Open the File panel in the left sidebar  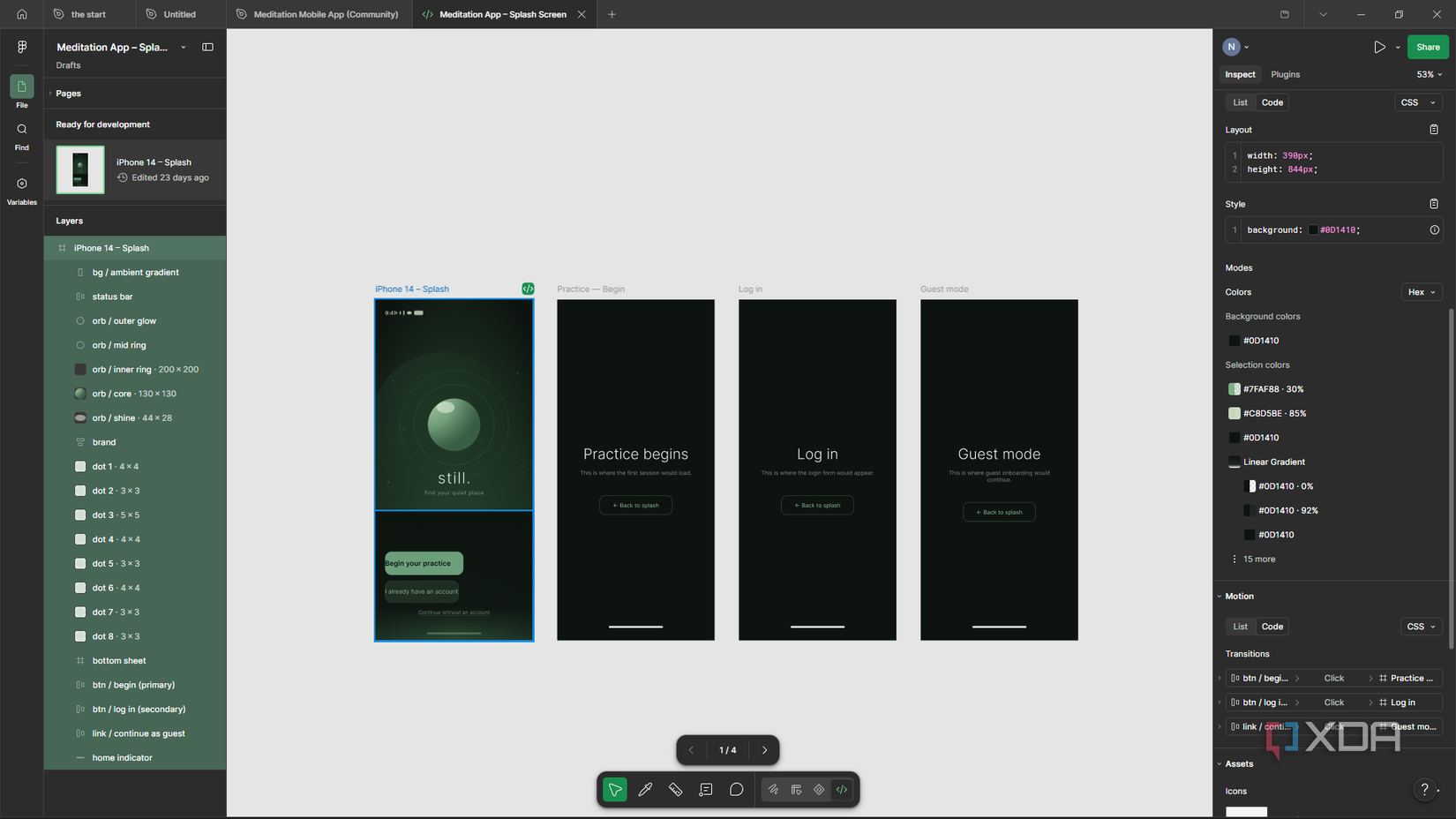22,92
